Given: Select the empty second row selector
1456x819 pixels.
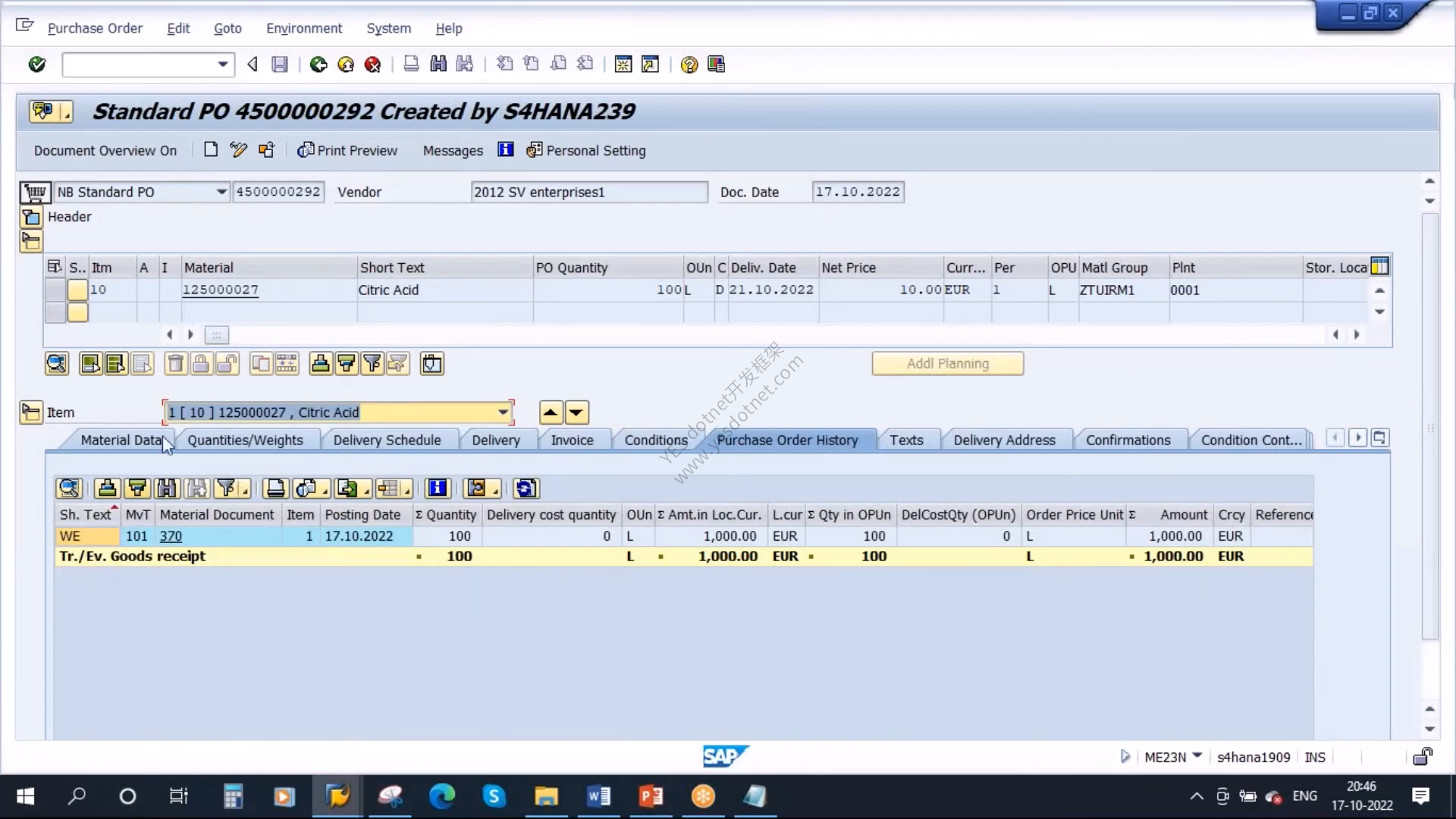Looking at the screenshot, I should pyautogui.click(x=55, y=312).
